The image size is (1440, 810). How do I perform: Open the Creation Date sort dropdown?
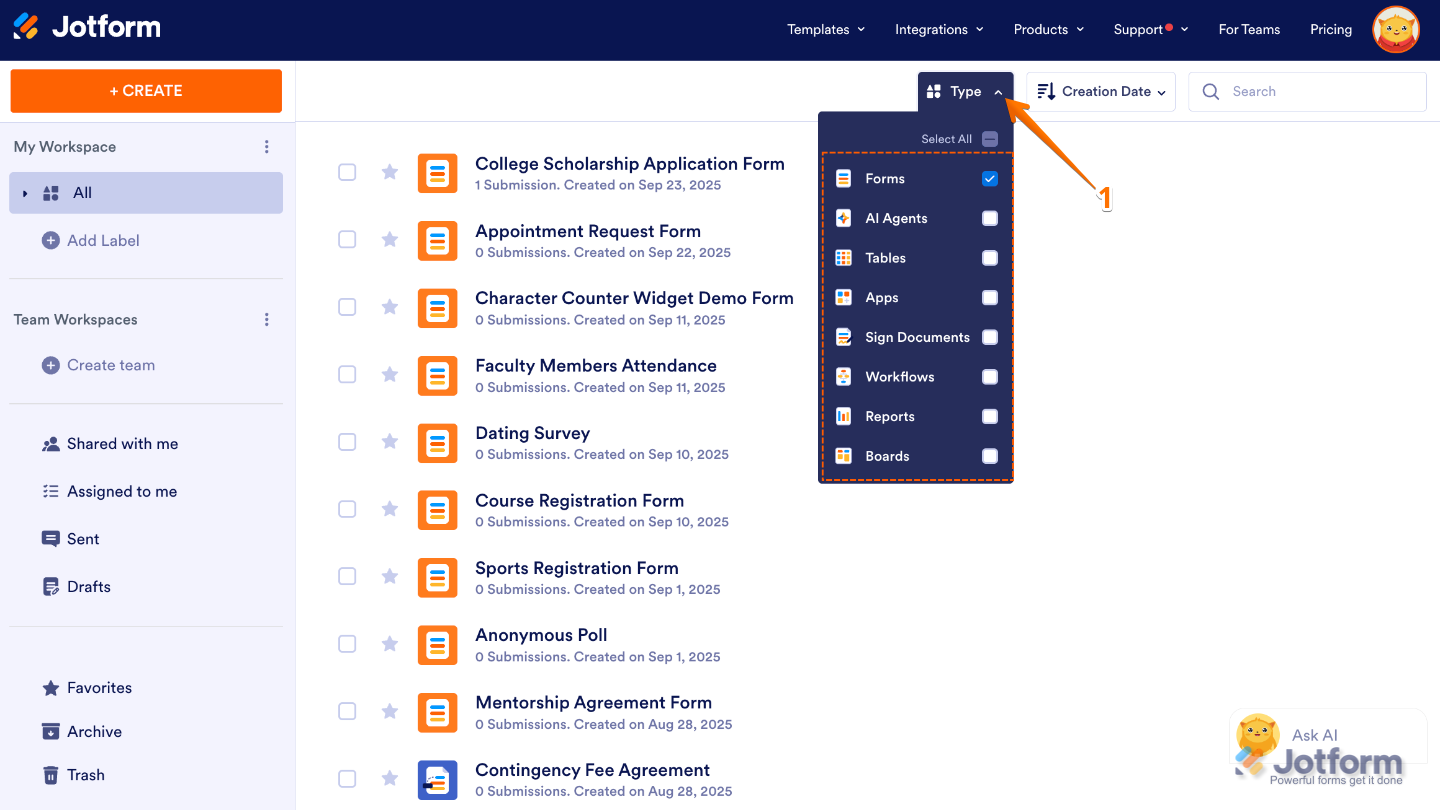point(1100,91)
